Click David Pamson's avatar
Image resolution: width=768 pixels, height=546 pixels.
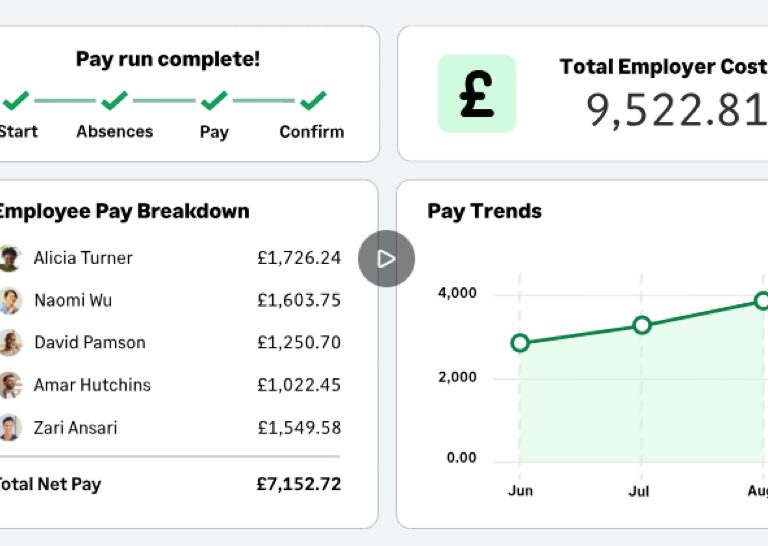tap(9, 342)
